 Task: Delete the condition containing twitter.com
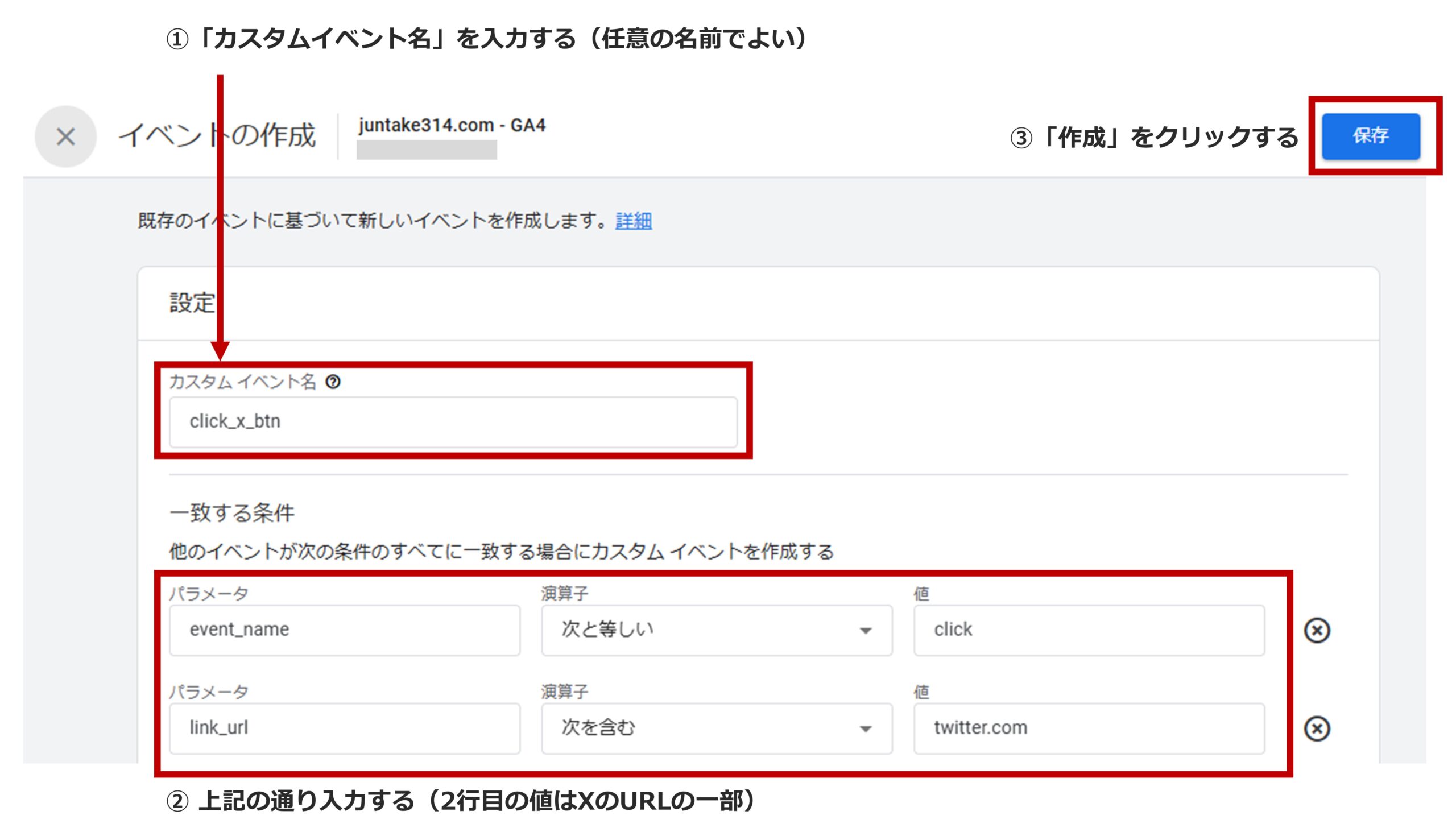point(1318,728)
